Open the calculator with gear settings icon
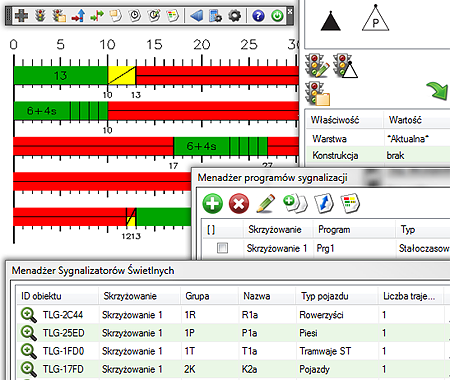 pyautogui.click(x=215, y=15)
